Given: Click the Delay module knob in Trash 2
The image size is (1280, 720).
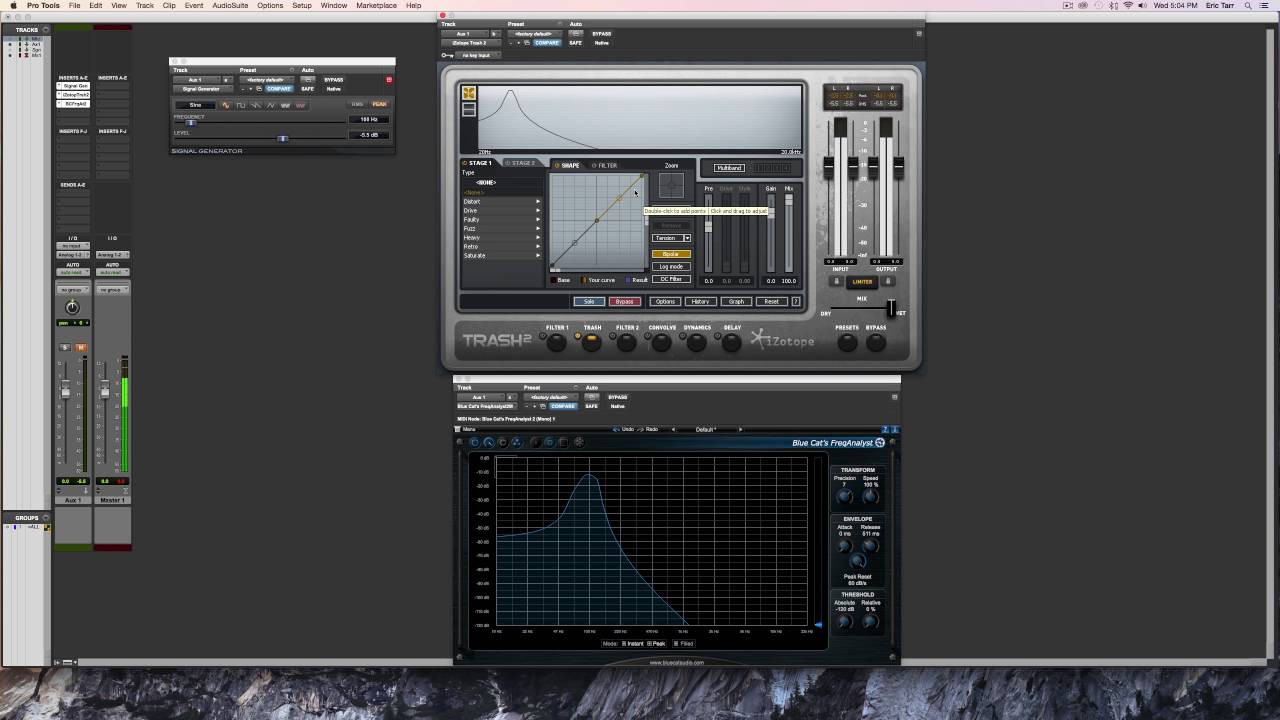Looking at the screenshot, I should 732,342.
